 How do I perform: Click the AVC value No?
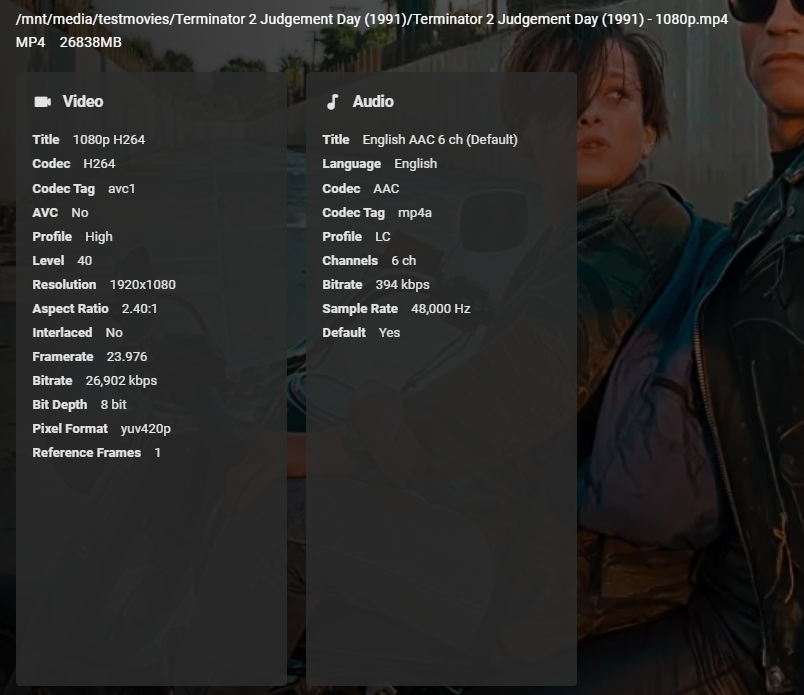tap(80, 212)
